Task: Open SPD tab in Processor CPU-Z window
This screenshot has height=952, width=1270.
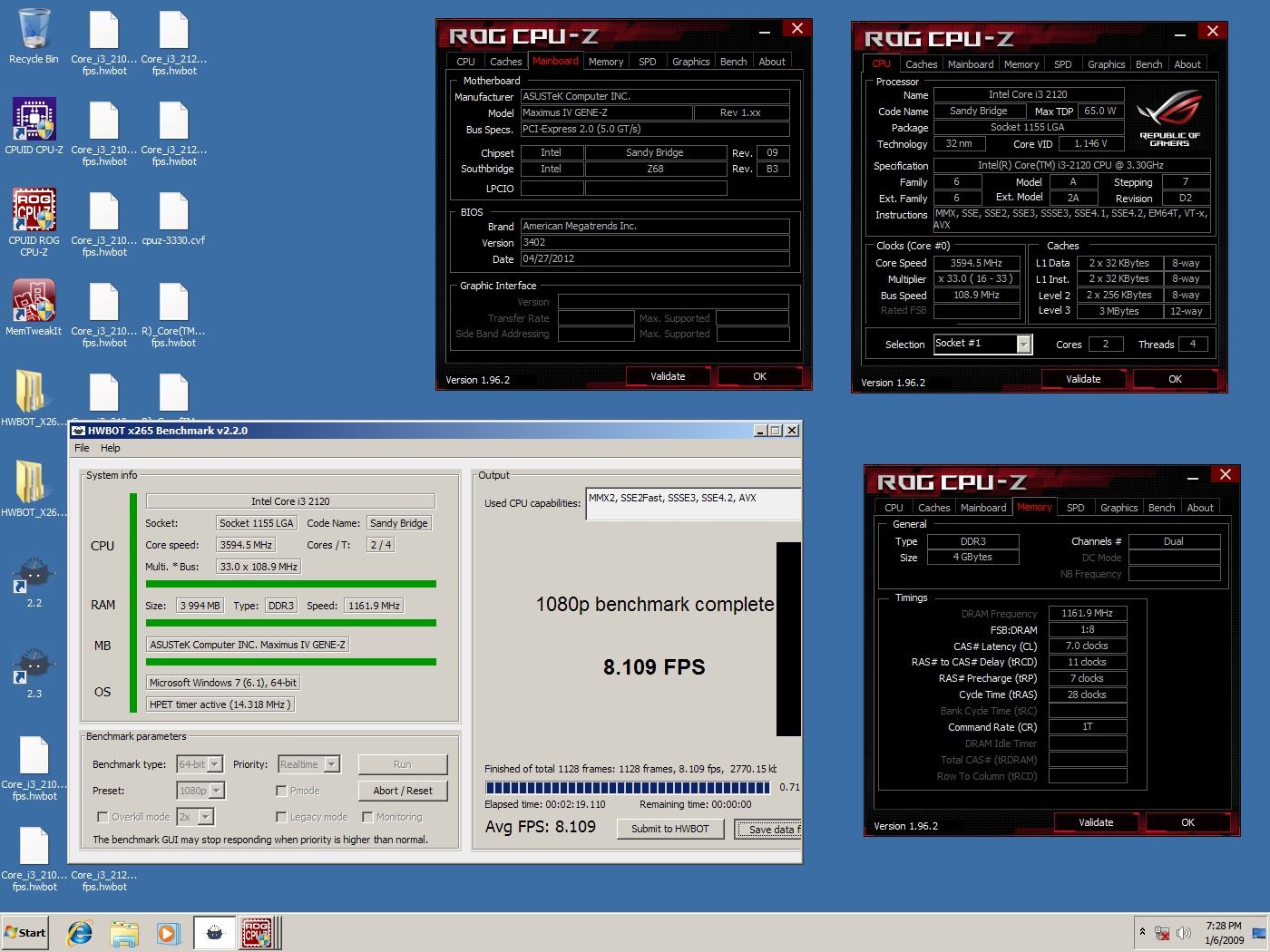Action: tap(1062, 64)
